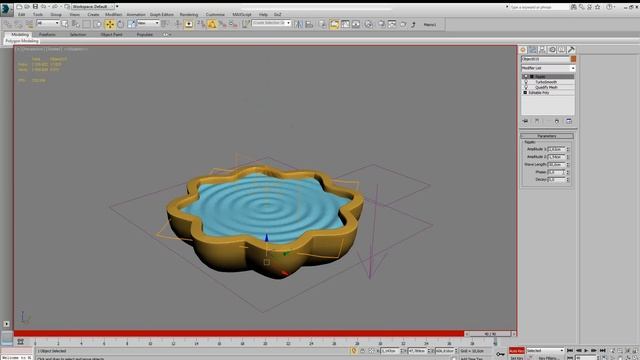
Task: Click the object color swatch
Action: pyautogui.click(x=573, y=59)
